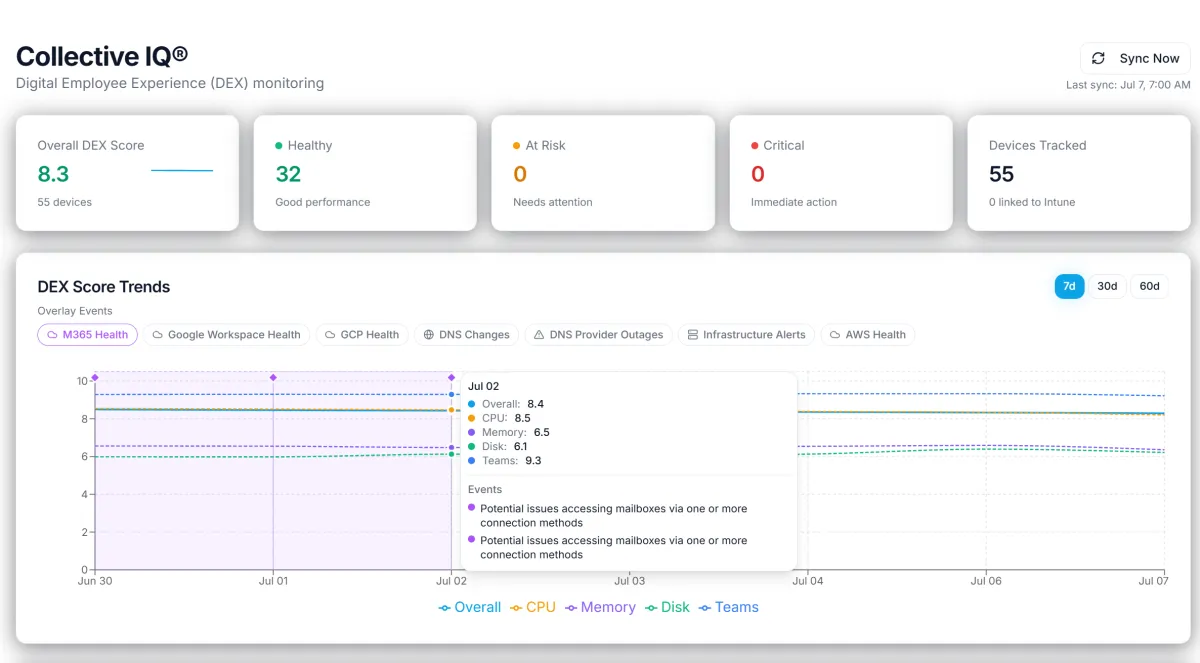This screenshot has height=663, width=1200.
Task: Click the orange At Risk status dot
Action: tap(517, 145)
